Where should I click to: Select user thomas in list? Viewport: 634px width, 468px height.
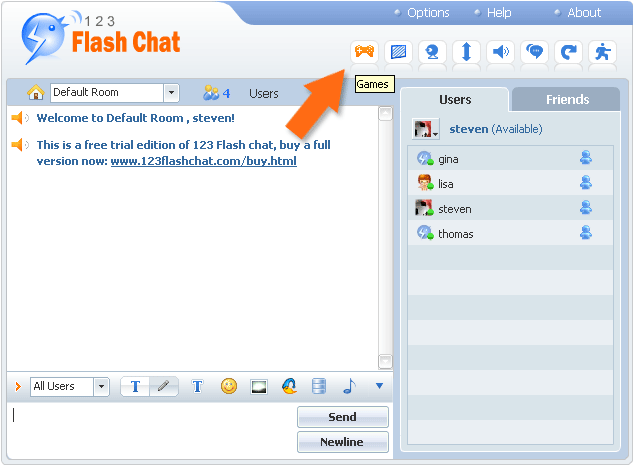tap(510, 233)
